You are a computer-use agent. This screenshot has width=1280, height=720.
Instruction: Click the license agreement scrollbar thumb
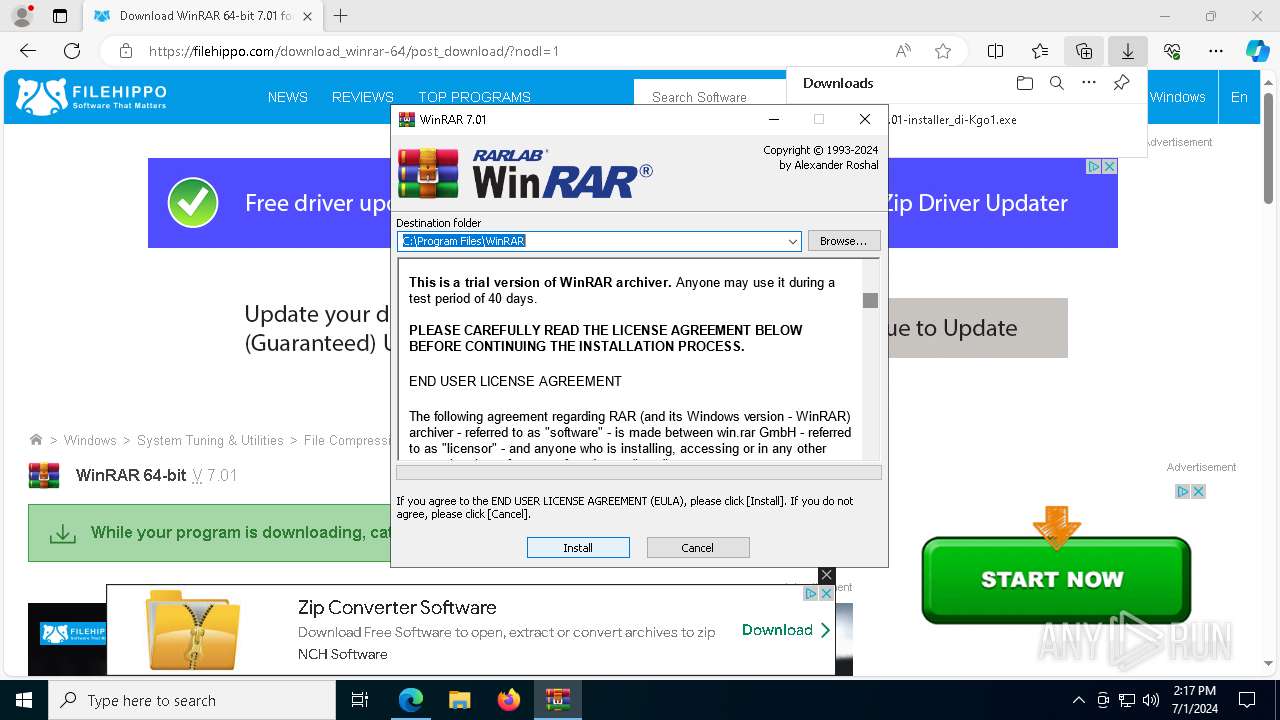870,300
